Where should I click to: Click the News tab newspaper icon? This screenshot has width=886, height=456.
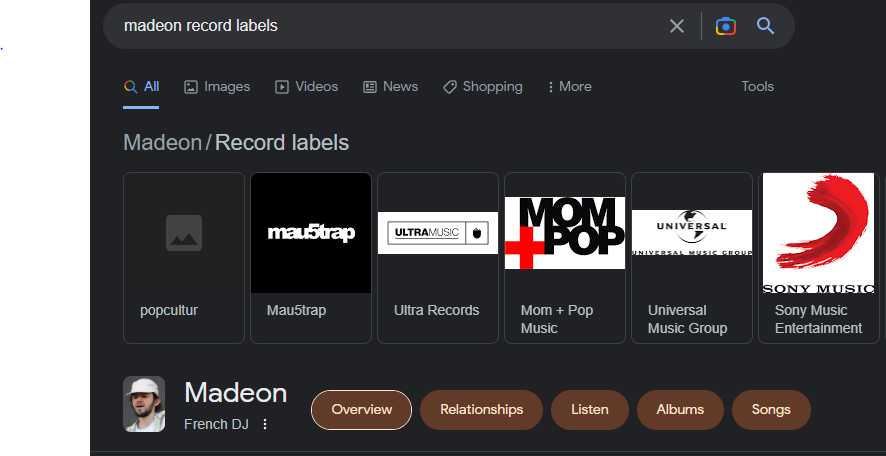tap(370, 87)
